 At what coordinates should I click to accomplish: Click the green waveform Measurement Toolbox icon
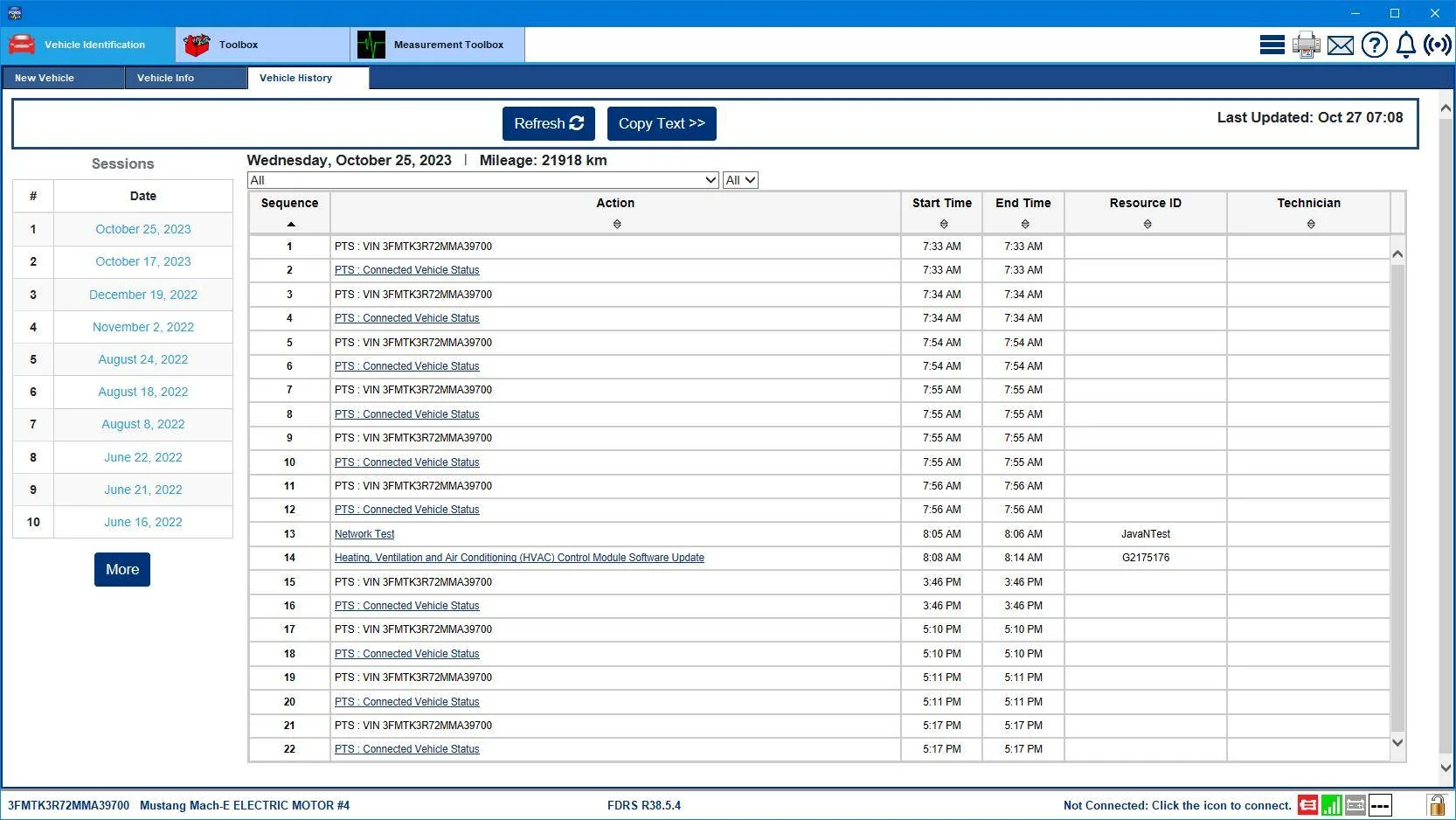371,45
